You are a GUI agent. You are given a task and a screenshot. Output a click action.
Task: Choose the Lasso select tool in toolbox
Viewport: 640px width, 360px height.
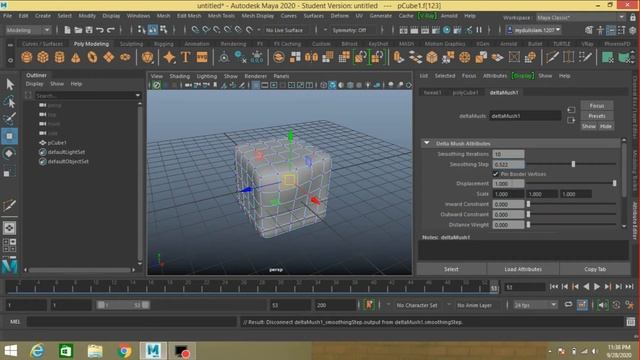(x=9, y=102)
